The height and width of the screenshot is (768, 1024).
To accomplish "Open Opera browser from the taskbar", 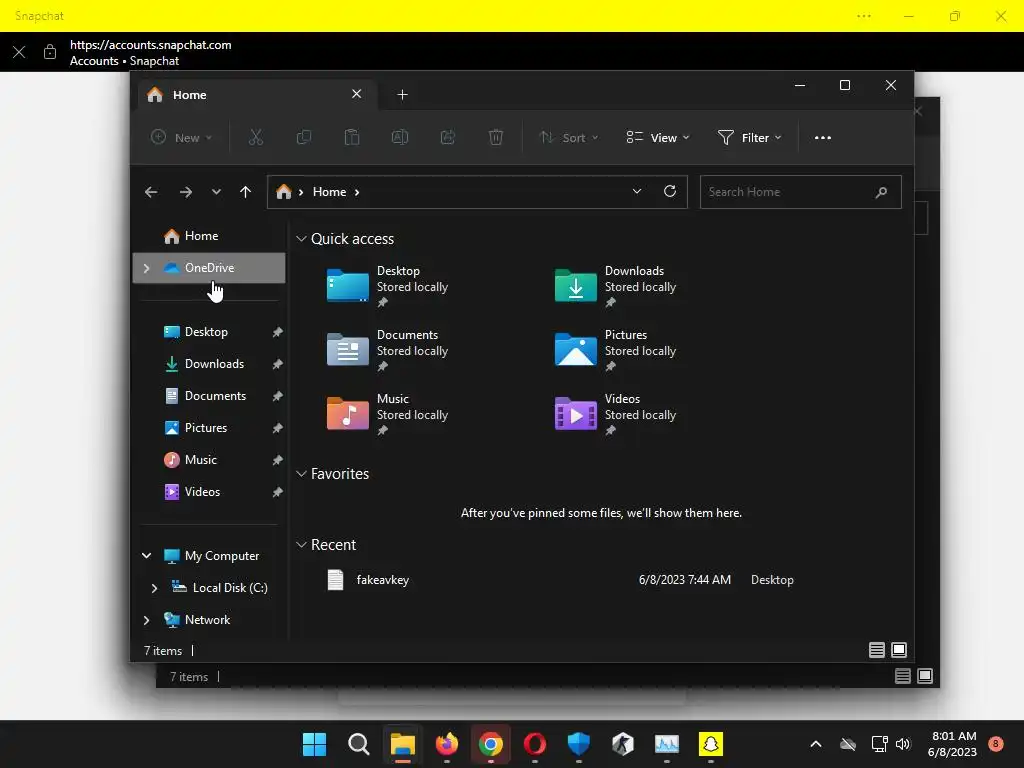I will click(x=535, y=744).
